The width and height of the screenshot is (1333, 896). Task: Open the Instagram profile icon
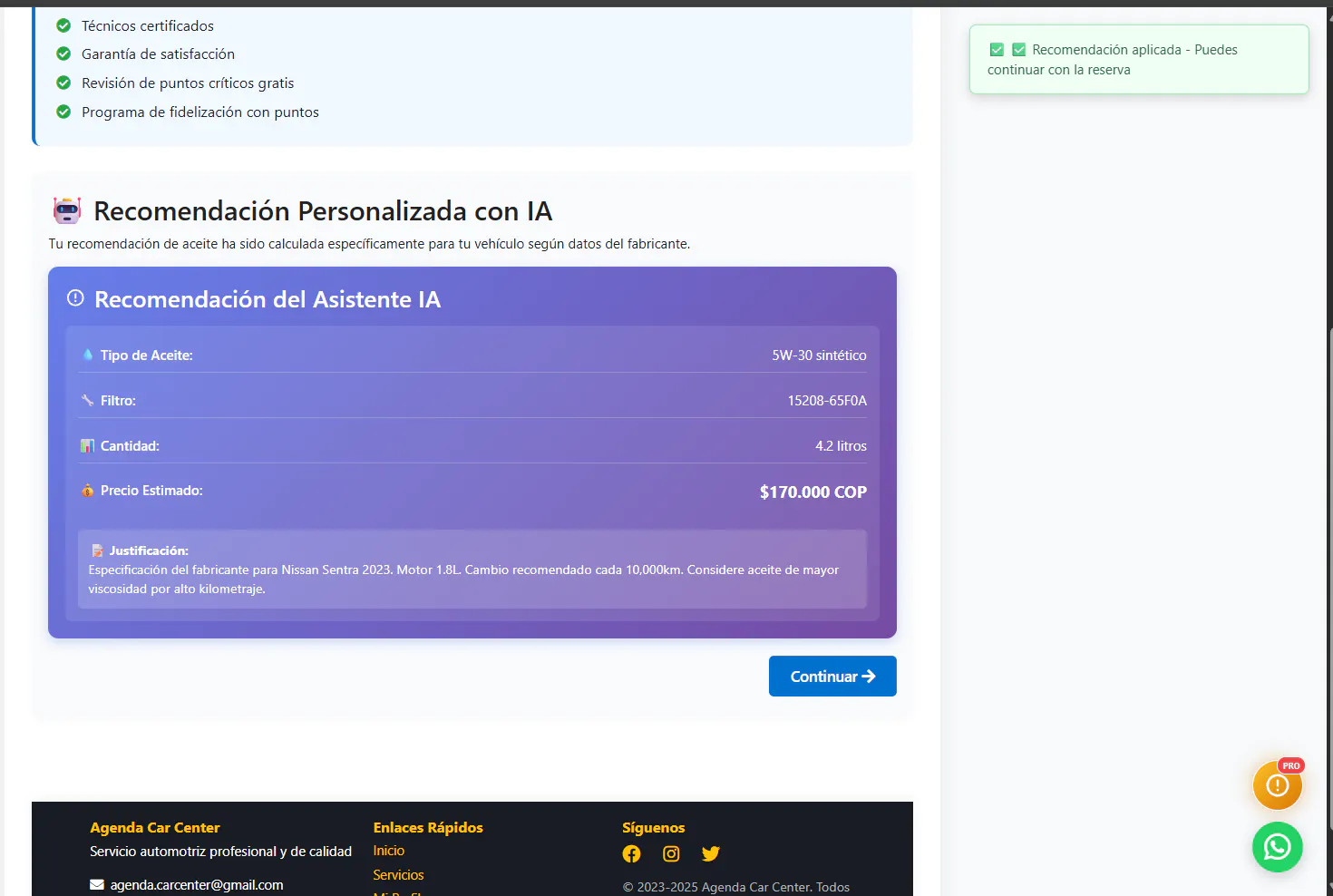click(671, 853)
